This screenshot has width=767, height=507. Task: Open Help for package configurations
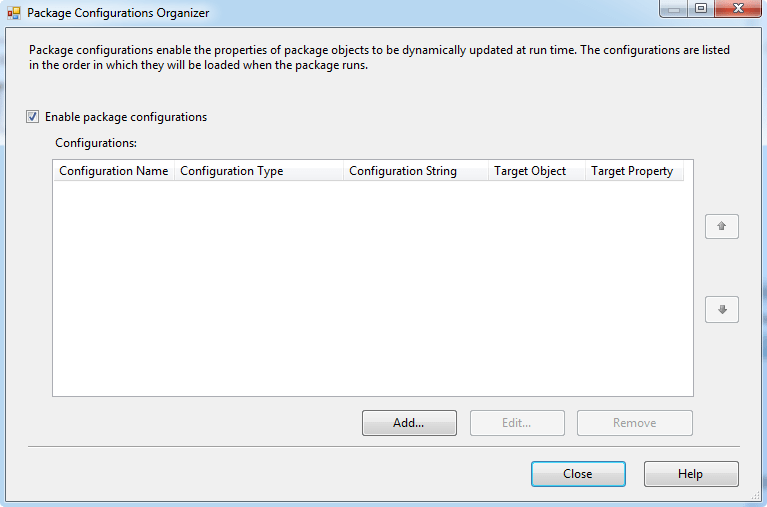(x=691, y=474)
